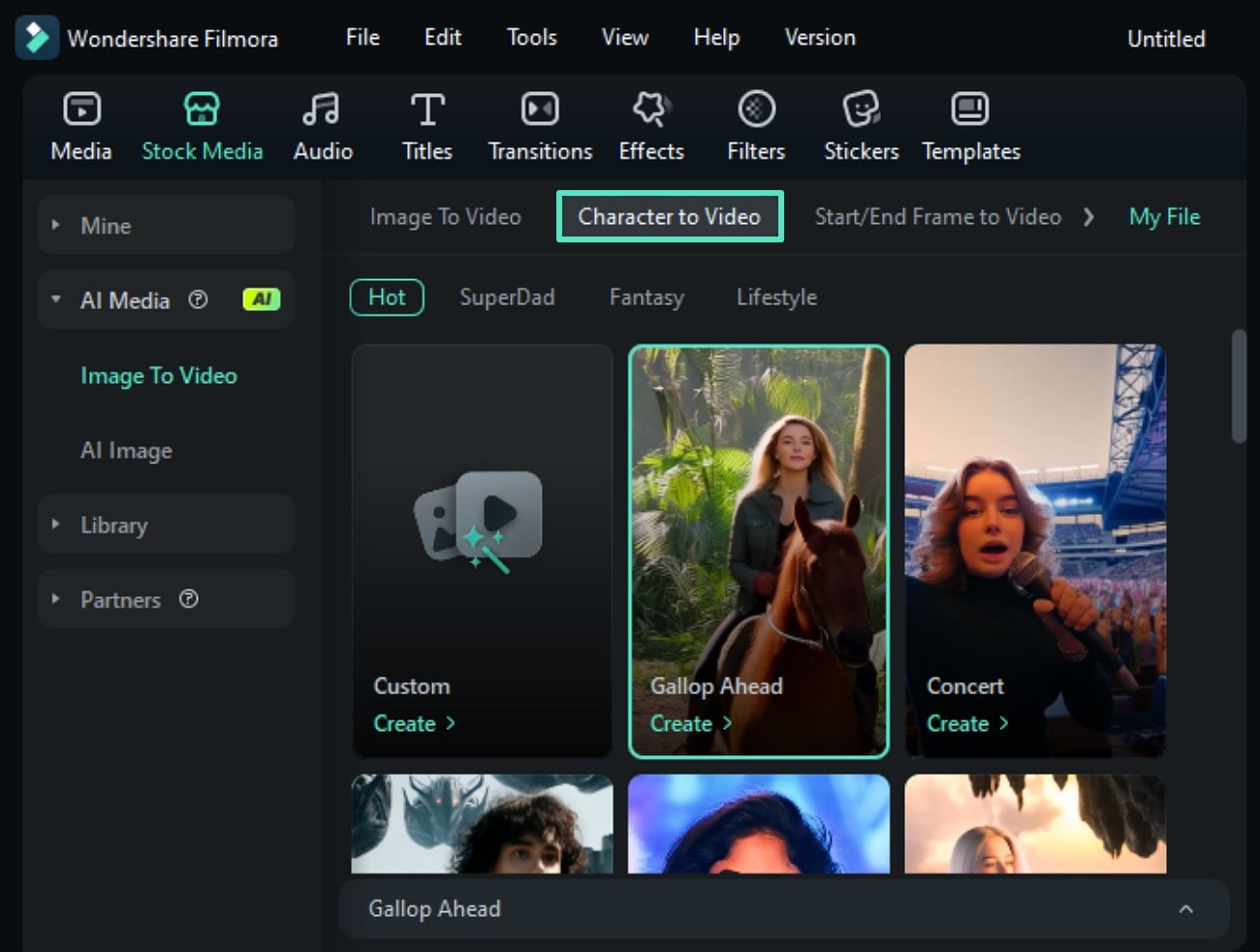The height and width of the screenshot is (952, 1260).
Task: Show more tabs with right chevron
Action: point(1088,216)
